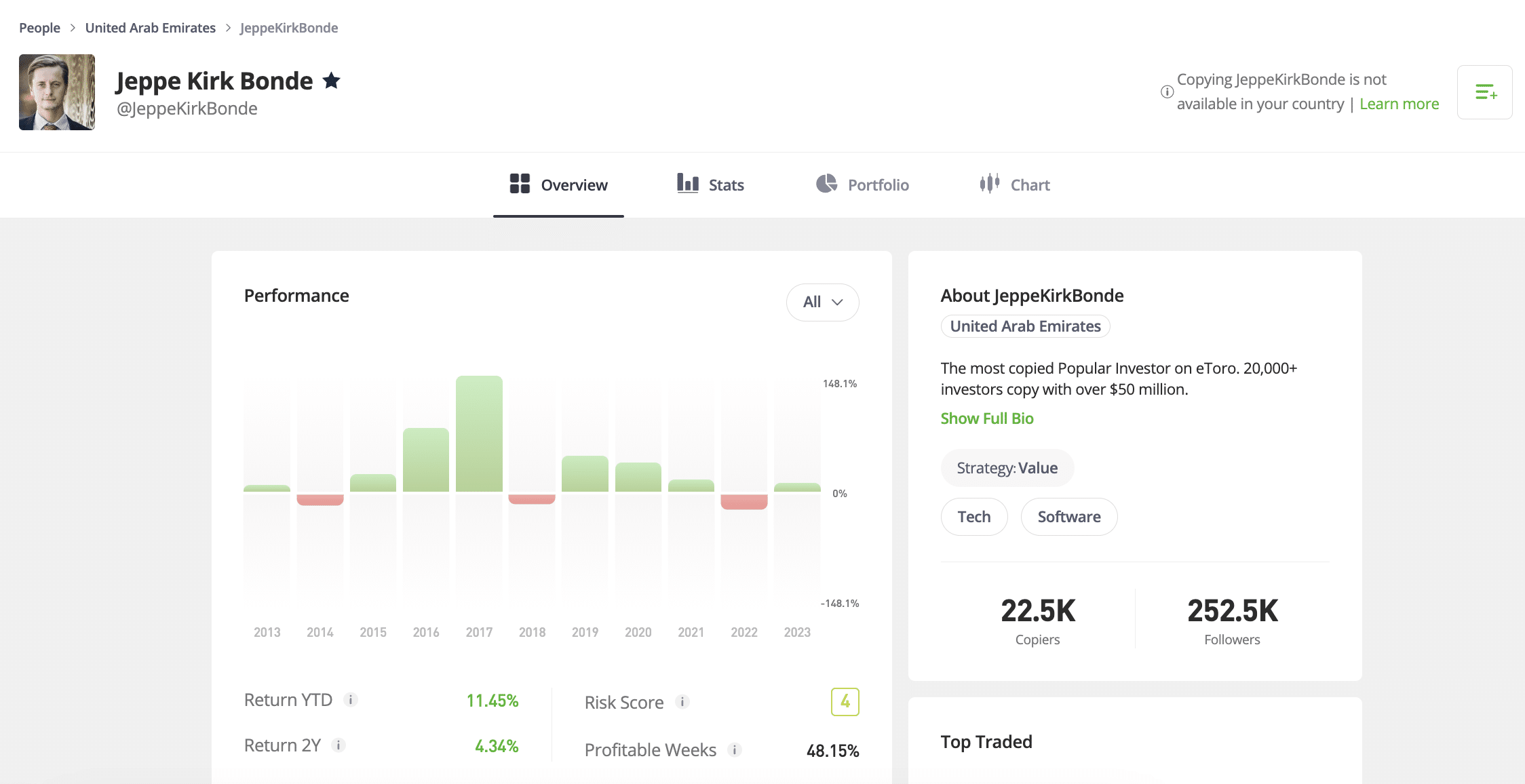Click the Chart candlestick icon
The height and width of the screenshot is (784, 1525).
[989, 183]
